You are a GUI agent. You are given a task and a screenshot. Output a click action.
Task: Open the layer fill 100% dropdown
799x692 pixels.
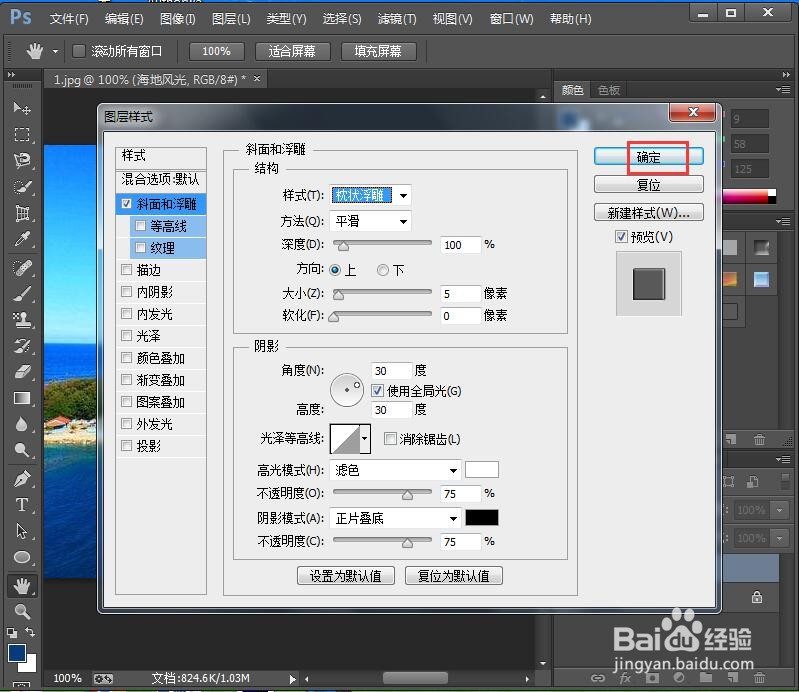(x=780, y=538)
